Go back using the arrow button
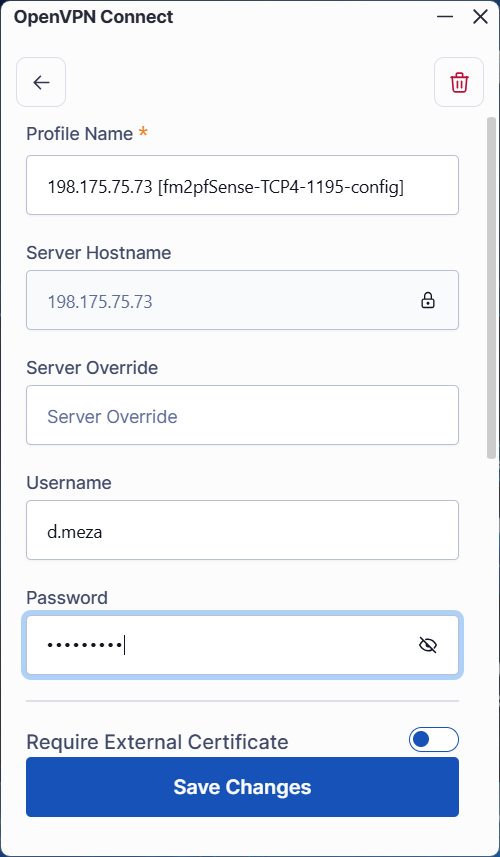Image resolution: width=500 pixels, height=857 pixels. pyautogui.click(x=41, y=82)
